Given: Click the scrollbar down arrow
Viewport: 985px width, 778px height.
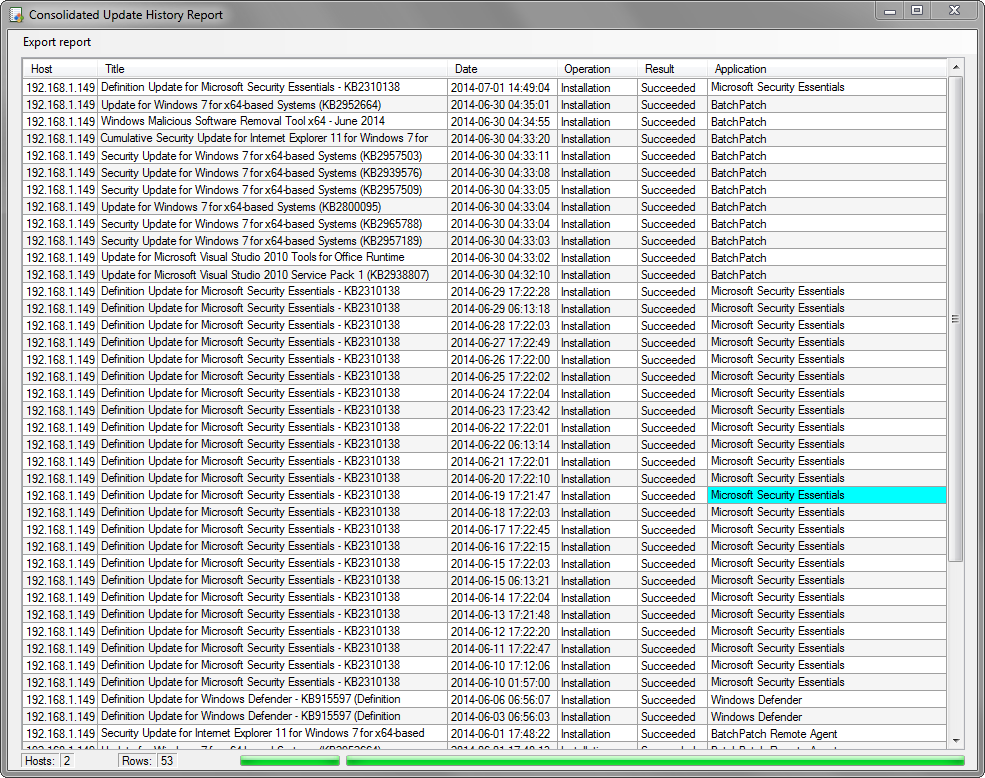Looking at the screenshot, I should [955, 741].
